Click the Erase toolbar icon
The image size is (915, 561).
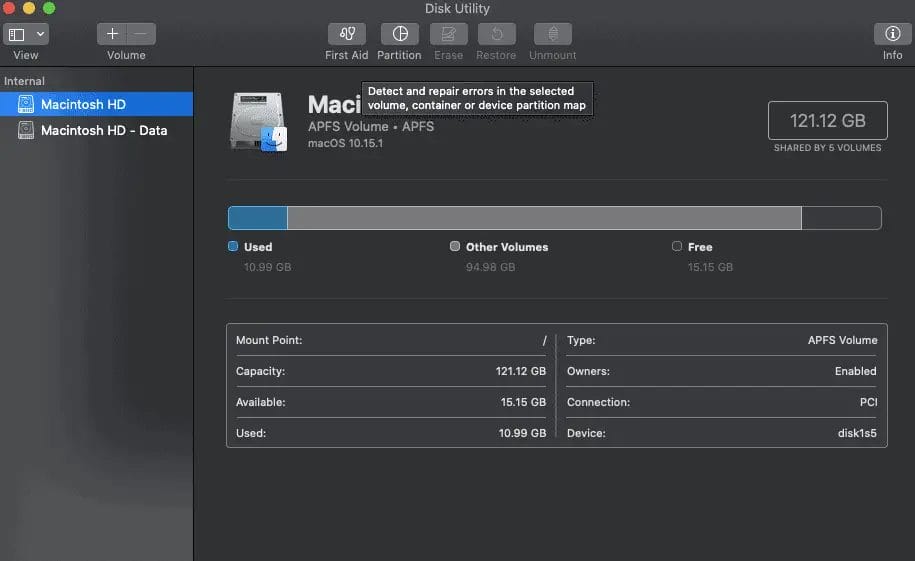click(448, 34)
